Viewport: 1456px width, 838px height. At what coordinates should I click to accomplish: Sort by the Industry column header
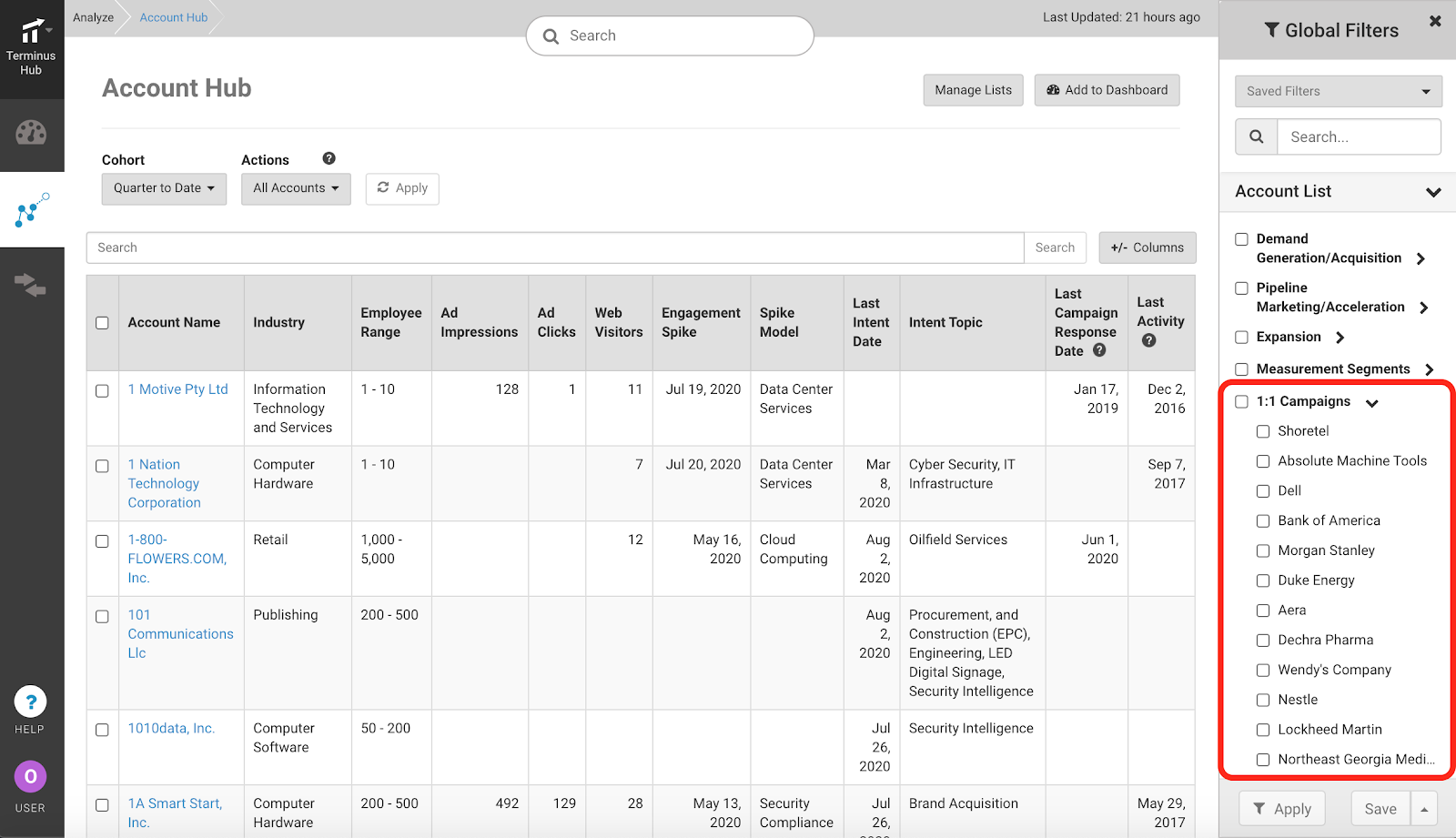[278, 322]
